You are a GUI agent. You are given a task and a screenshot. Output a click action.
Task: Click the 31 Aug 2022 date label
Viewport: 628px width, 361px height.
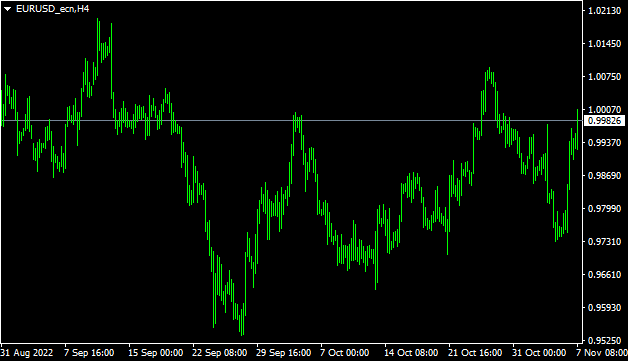coord(27,353)
